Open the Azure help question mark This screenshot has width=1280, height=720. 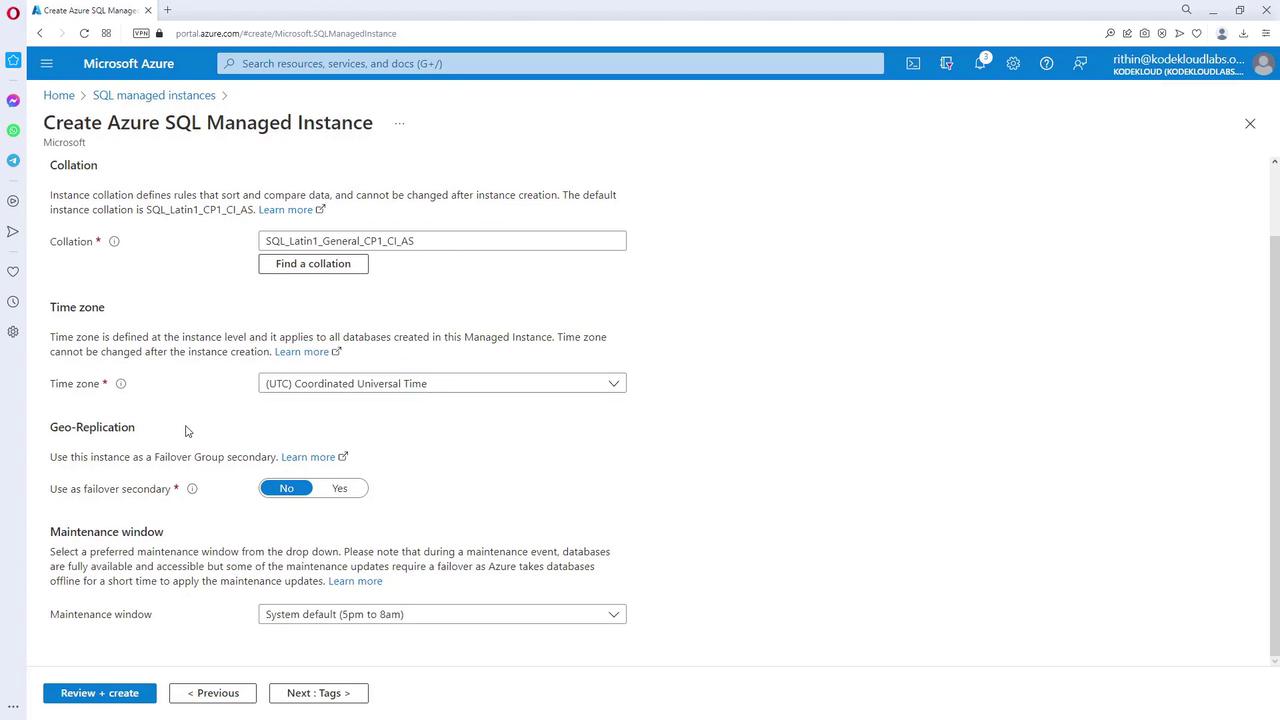(x=1046, y=63)
